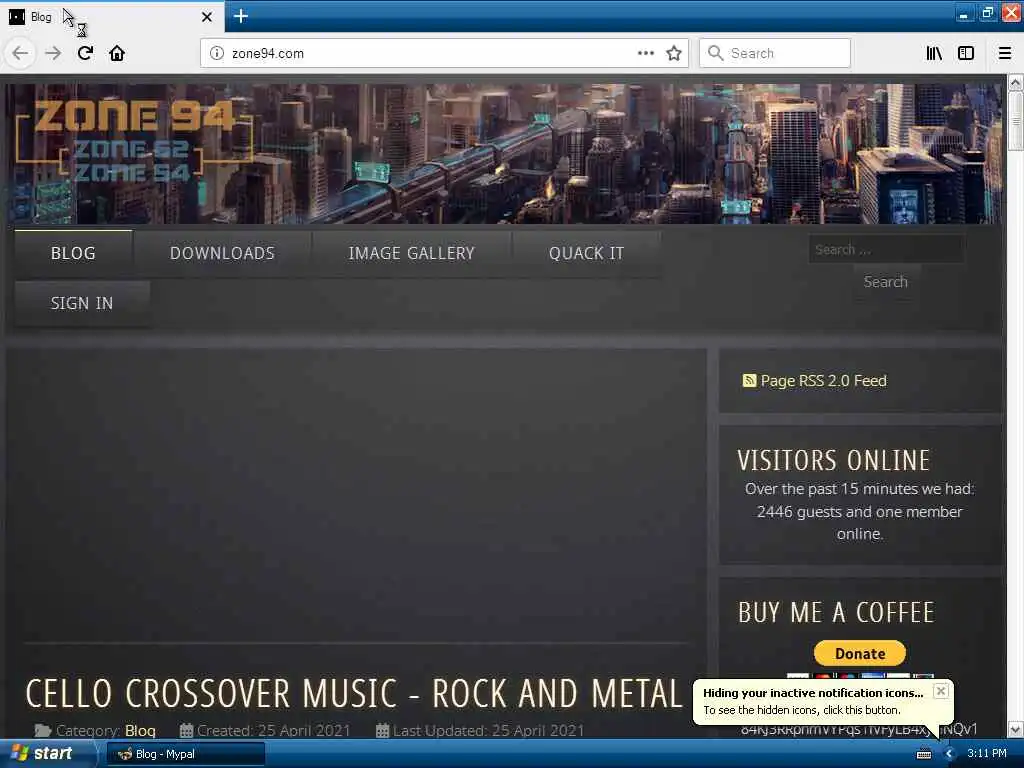Reload the current page
Screen dimensions: 1024x768
85,53
